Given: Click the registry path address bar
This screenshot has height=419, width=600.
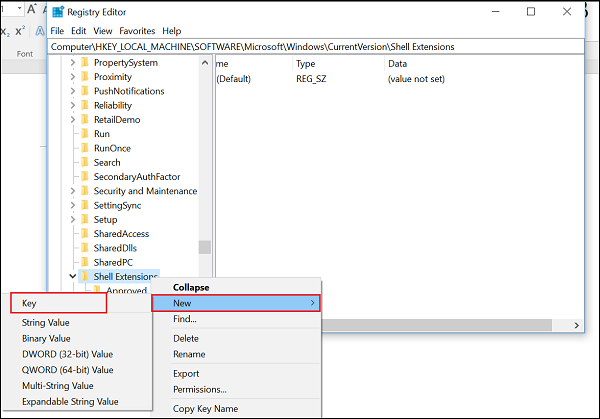Looking at the screenshot, I should coord(316,47).
